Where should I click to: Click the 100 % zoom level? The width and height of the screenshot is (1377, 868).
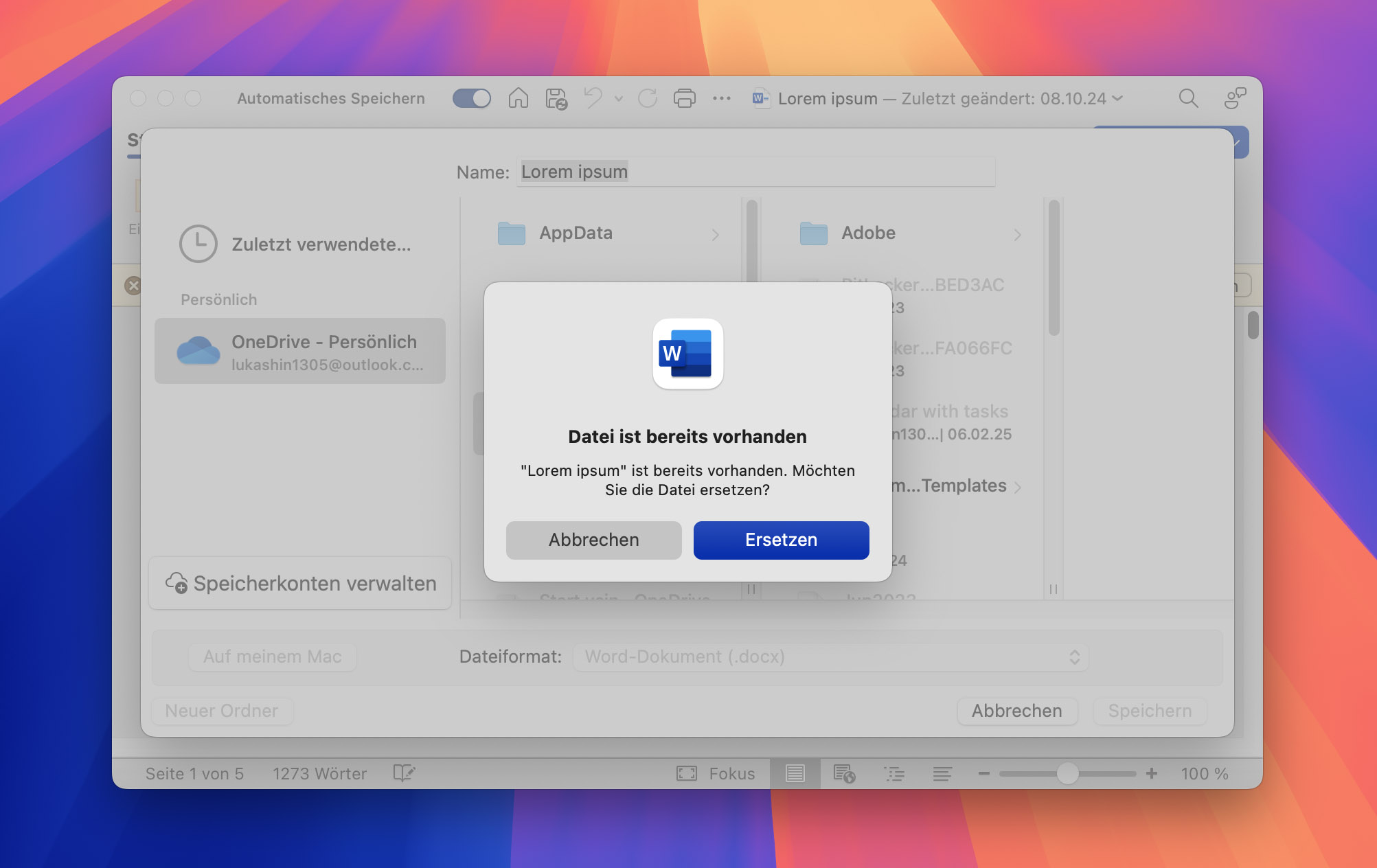click(x=1205, y=774)
